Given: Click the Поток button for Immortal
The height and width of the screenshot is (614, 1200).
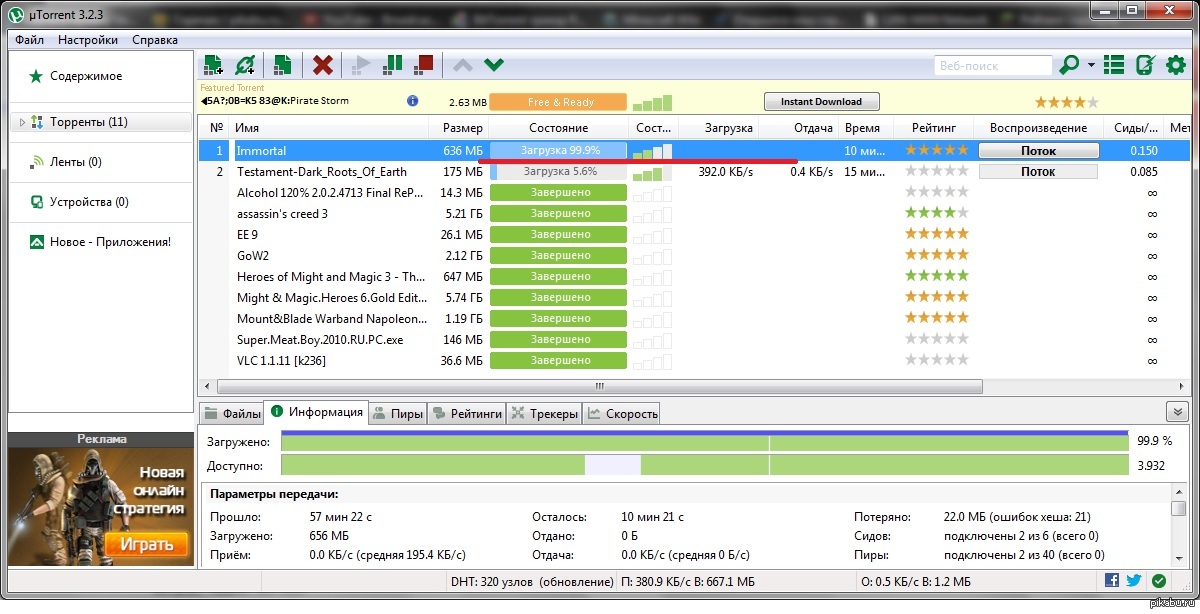Looking at the screenshot, I should point(1038,151).
